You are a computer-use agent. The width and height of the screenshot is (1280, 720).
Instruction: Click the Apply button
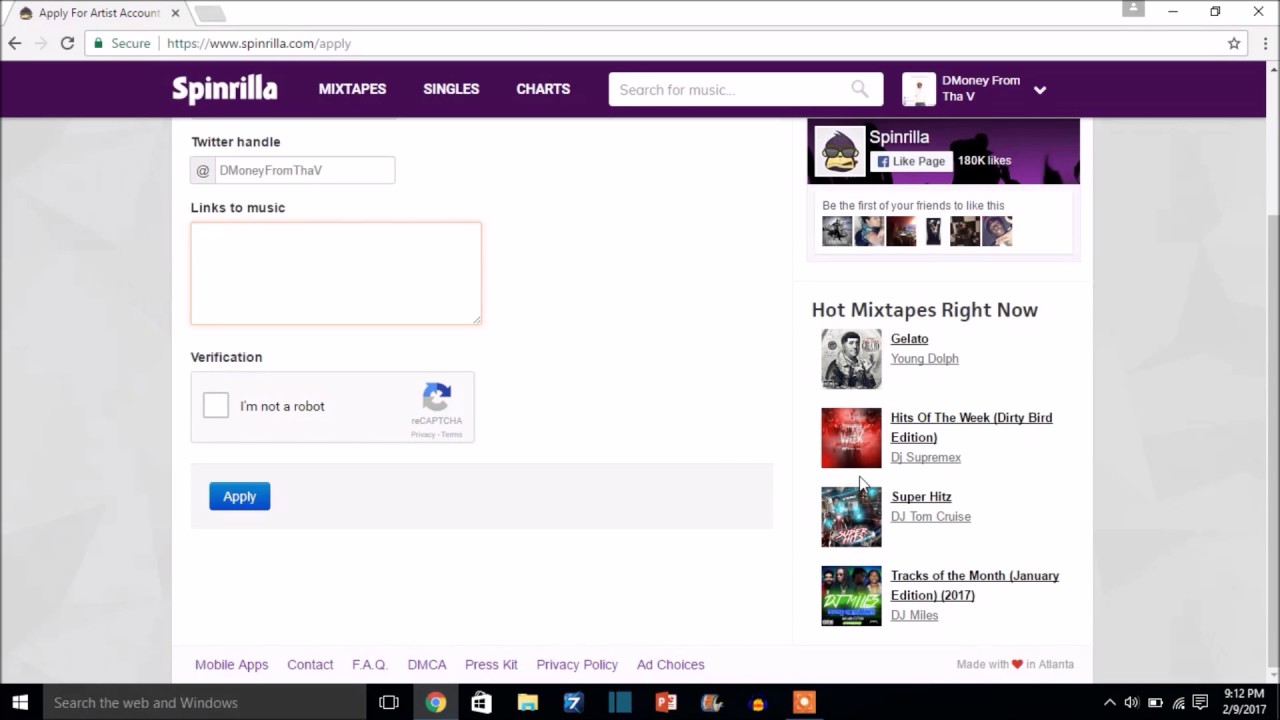(239, 496)
